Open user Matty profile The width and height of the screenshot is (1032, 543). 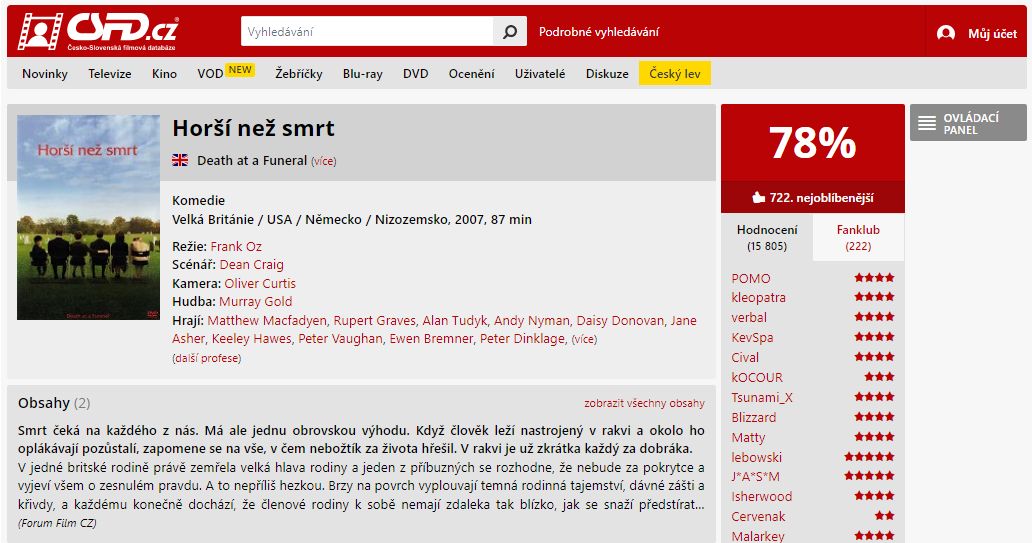(748, 438)
